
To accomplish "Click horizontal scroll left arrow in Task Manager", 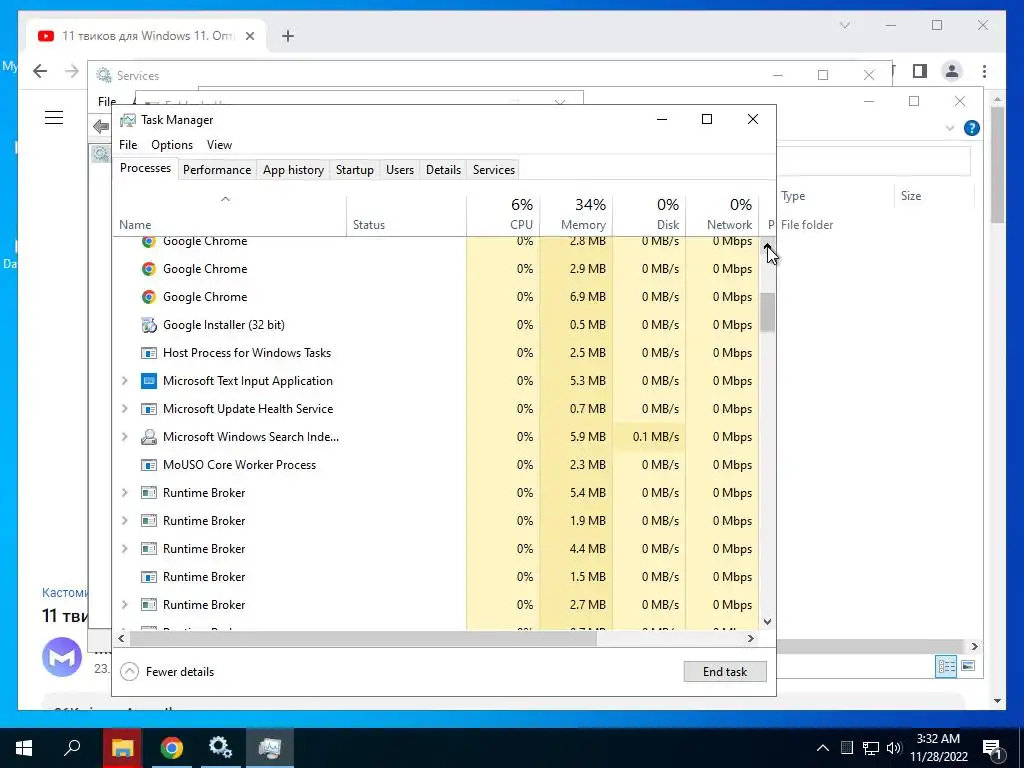I will pyautogui.click(x=121, y=639).
